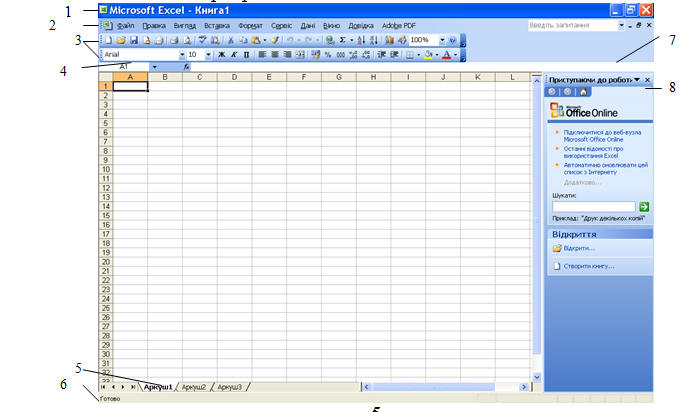
Task: Click the Undo arrow icon
Action: pos(290,40)
